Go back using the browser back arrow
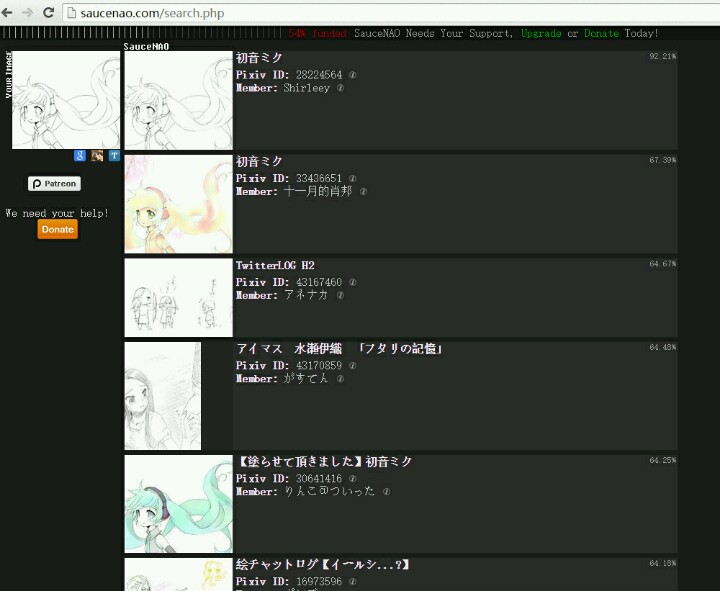Screen dimensions: 720x591 pyautogui.click(x=8, y=12)
